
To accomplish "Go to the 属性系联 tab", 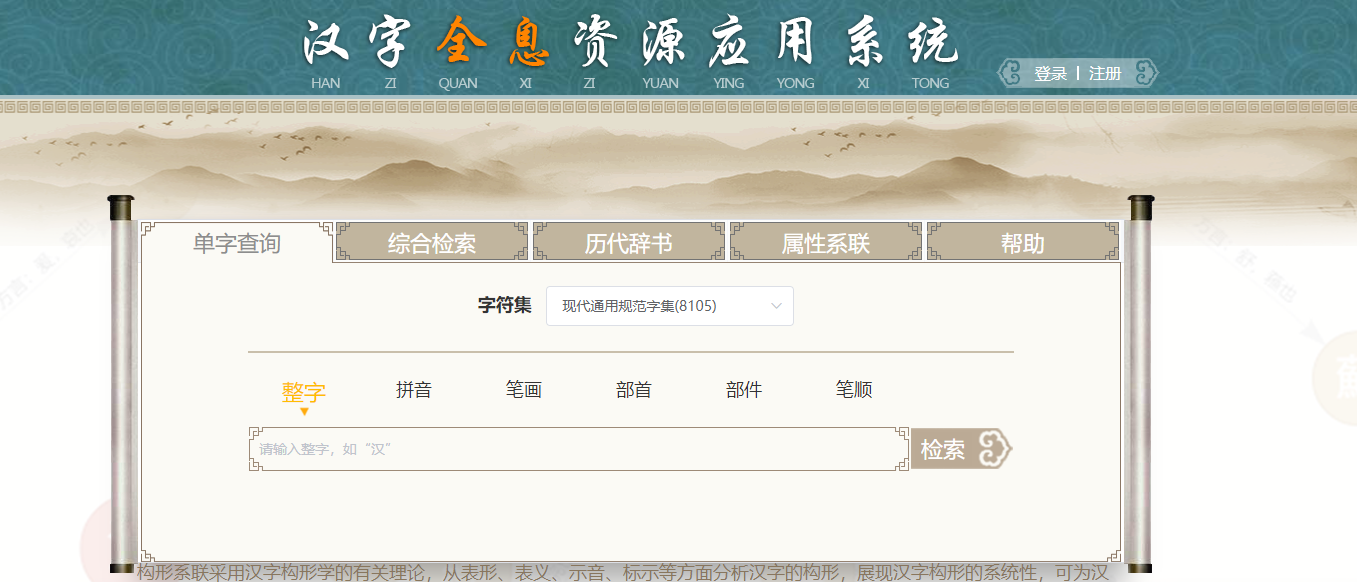I will click(x=825, y=243).
